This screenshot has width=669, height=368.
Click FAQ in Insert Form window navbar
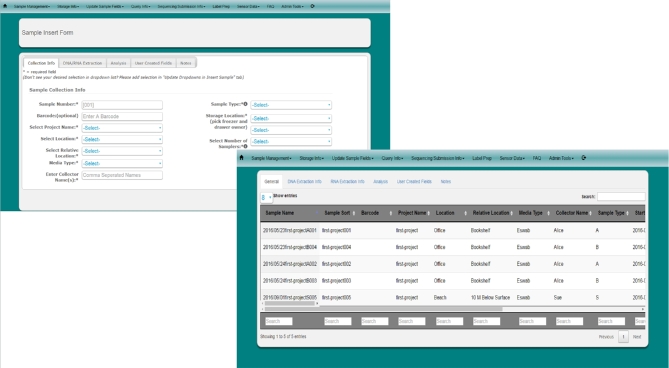coord(271,6)
